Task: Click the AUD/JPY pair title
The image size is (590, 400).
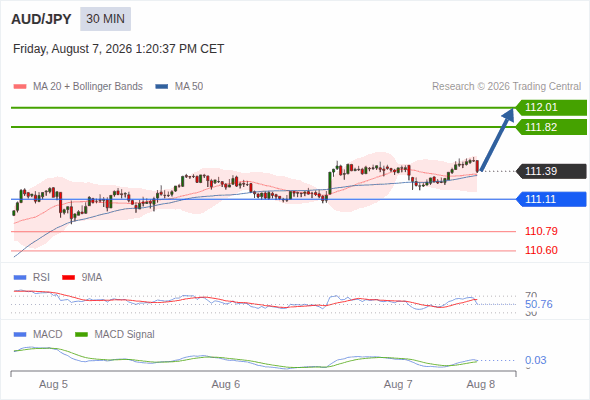Action: click(41, 19)
